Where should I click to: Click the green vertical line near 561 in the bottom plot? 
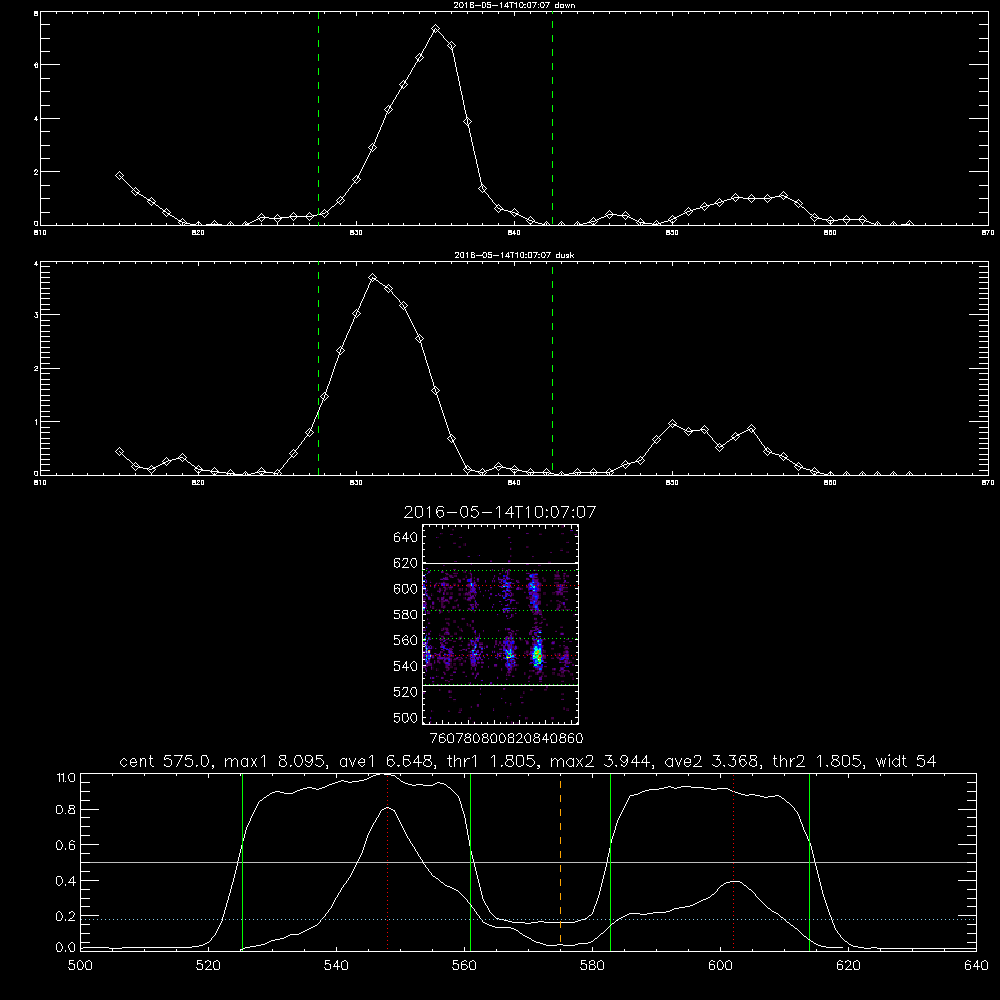[471, 861]
